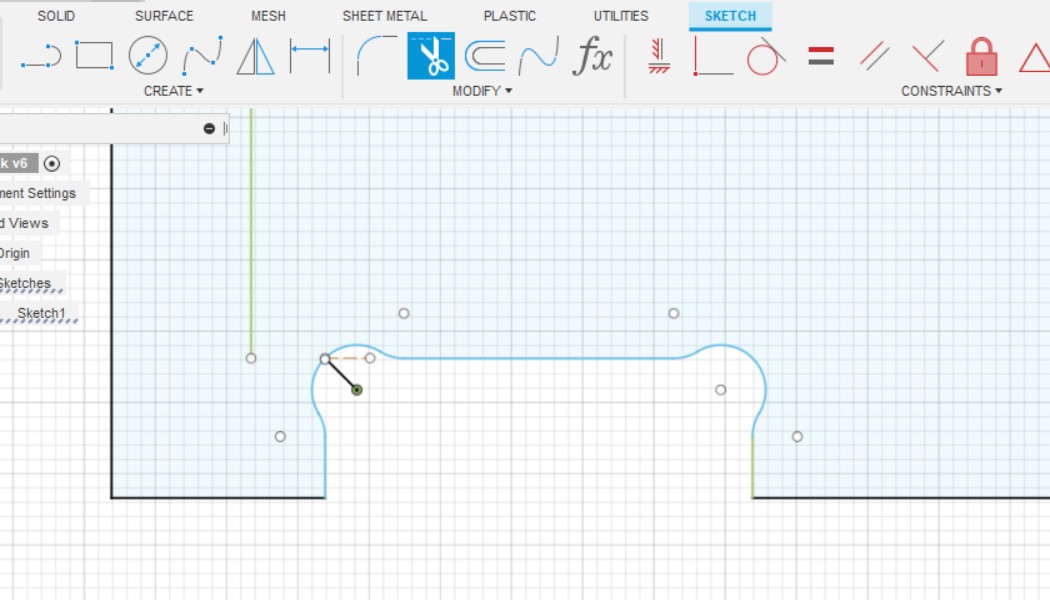Apply the Fix/Unfix lock constraint
1050x600 pixels.
(x=982, y=56)
